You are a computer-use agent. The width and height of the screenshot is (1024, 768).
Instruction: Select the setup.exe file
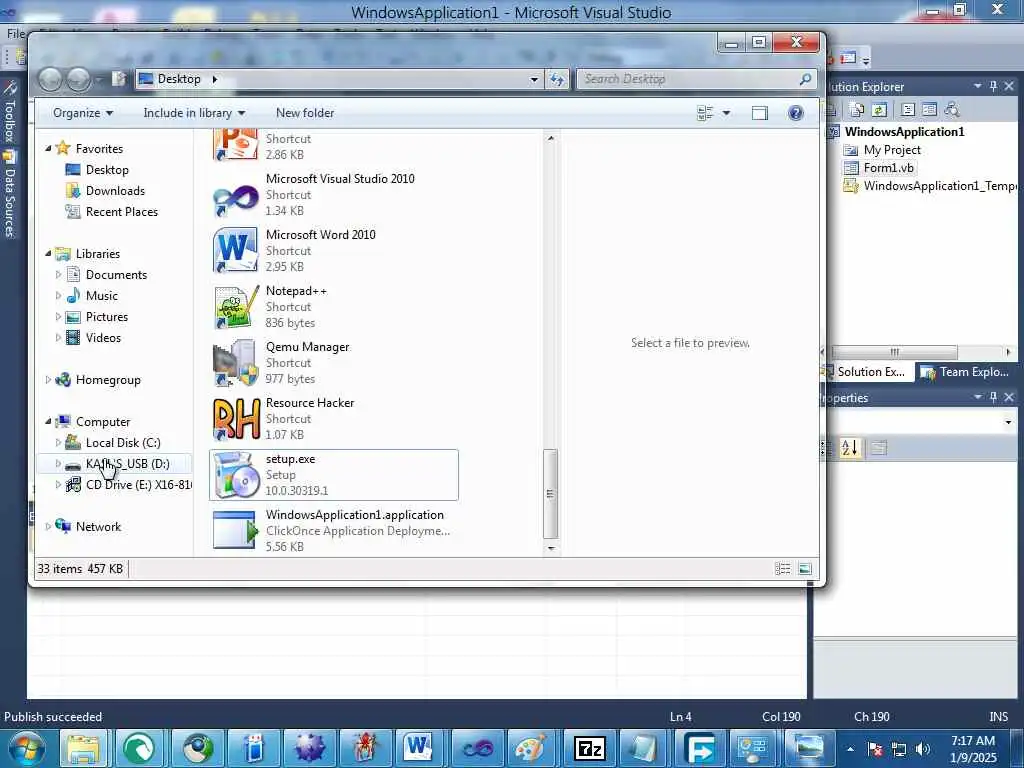(x=334, y=475)
